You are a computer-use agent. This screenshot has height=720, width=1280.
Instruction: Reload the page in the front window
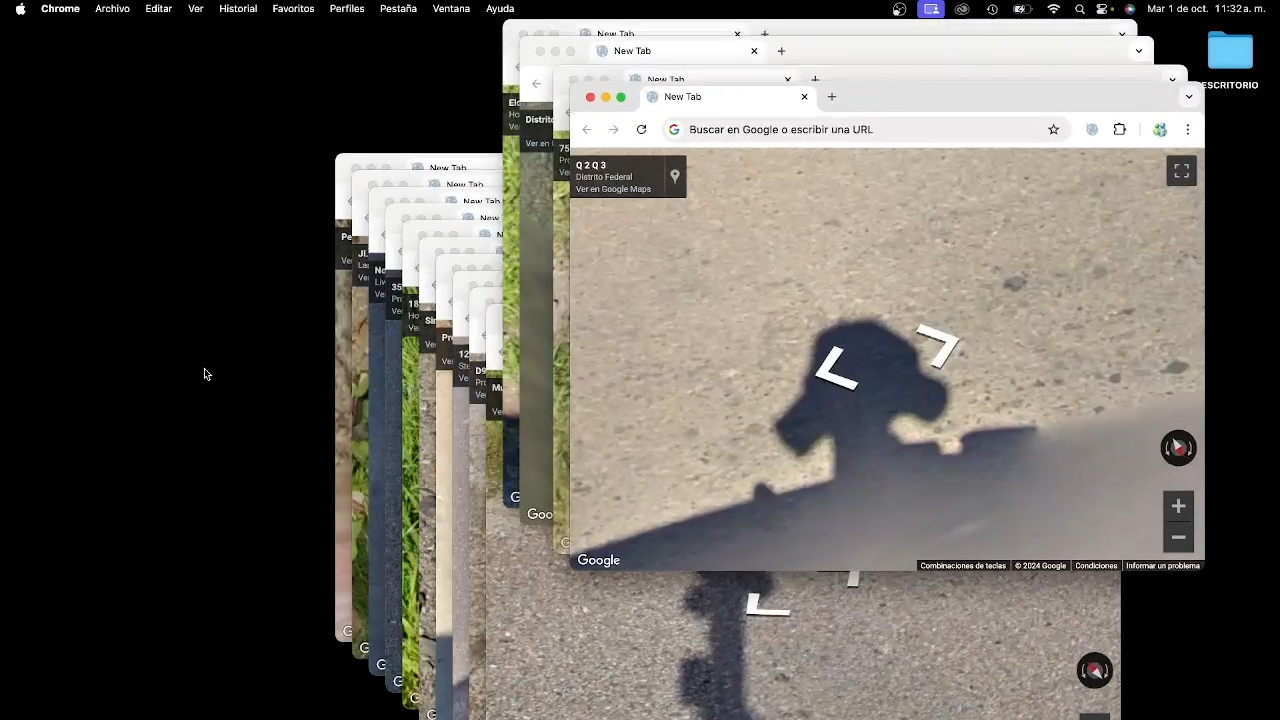[641, 130]
